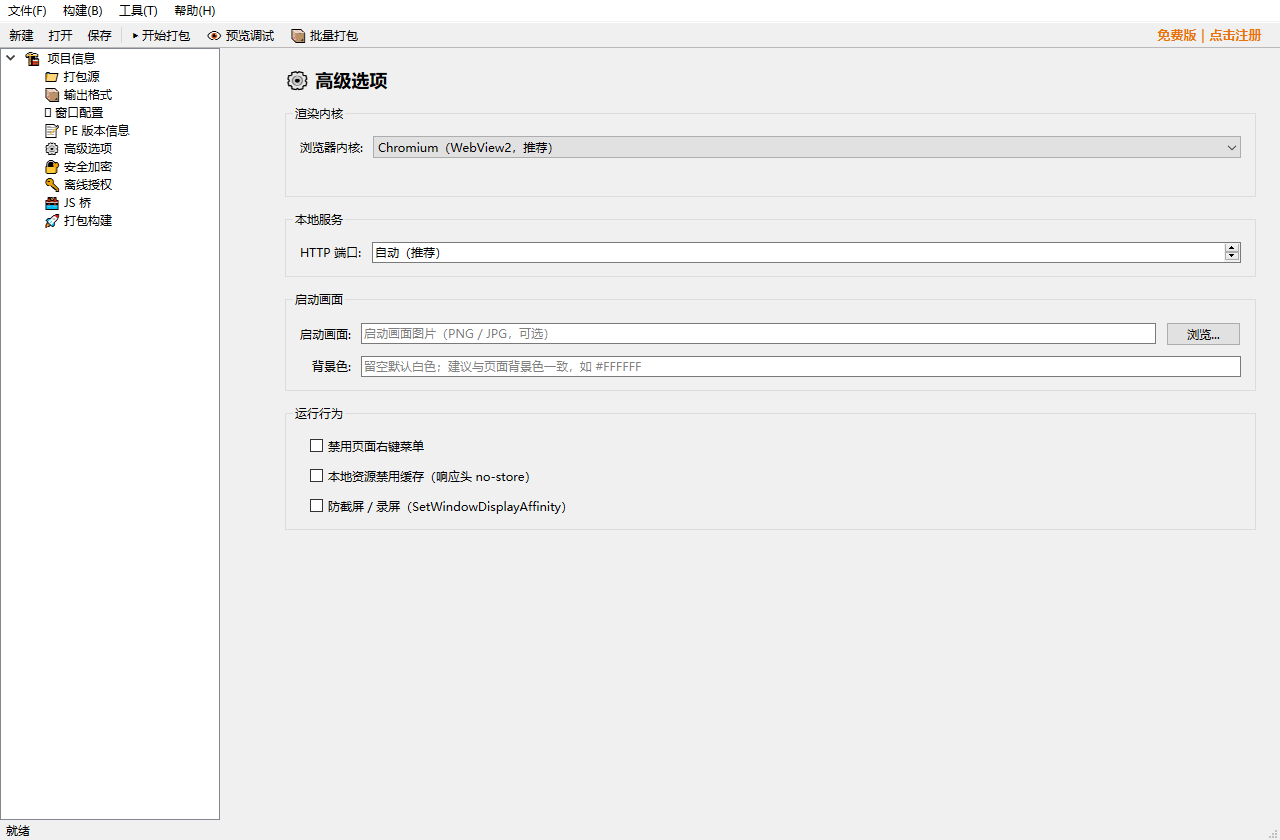Check the 防截屏 / 录屏 option
This screenshot has height=840, width=1280.
click(x=316, y=506)
